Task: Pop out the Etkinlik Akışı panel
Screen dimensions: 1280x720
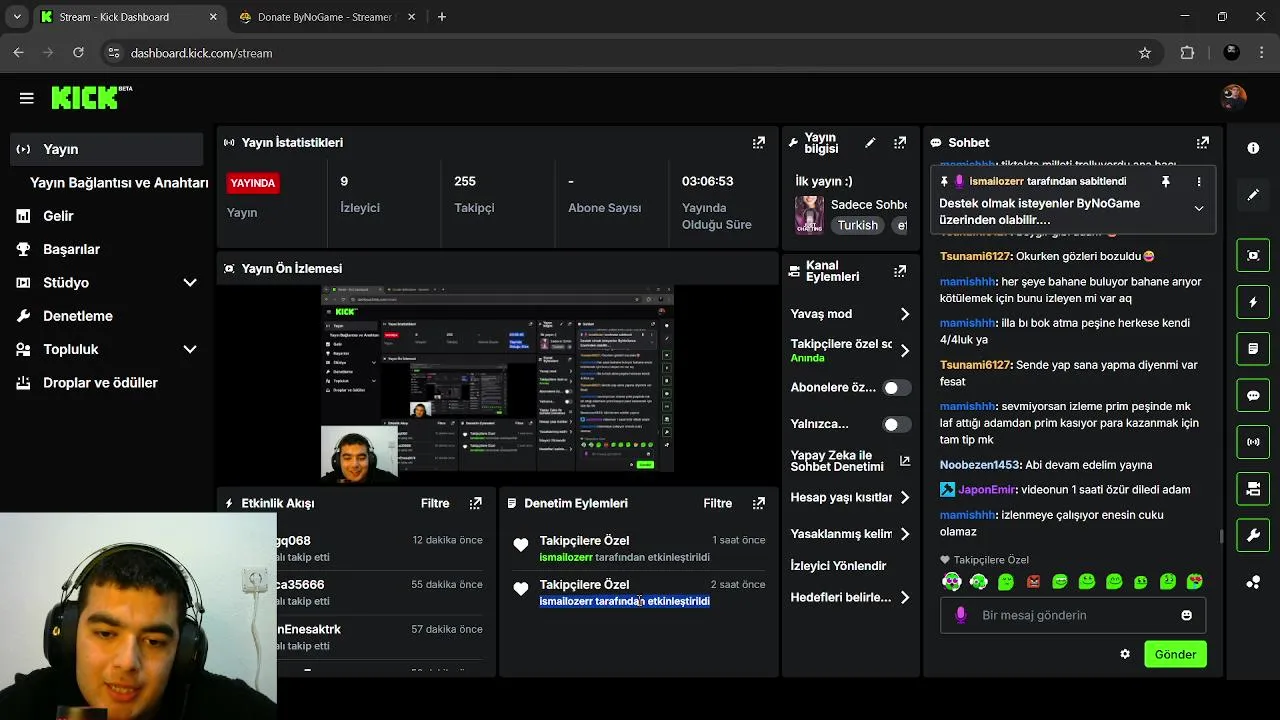Action: point(476,503)
